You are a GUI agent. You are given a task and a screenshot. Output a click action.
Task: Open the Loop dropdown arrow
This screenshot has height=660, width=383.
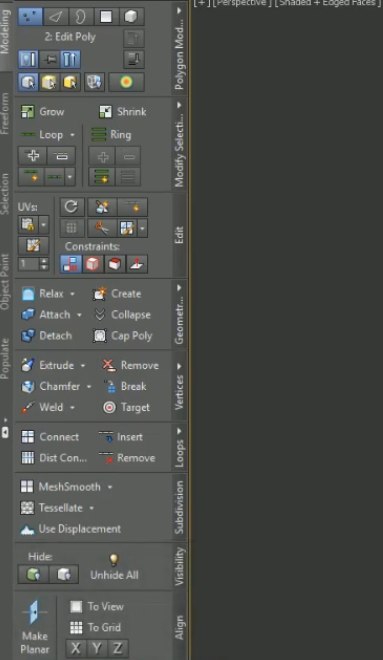coord(72,135)
